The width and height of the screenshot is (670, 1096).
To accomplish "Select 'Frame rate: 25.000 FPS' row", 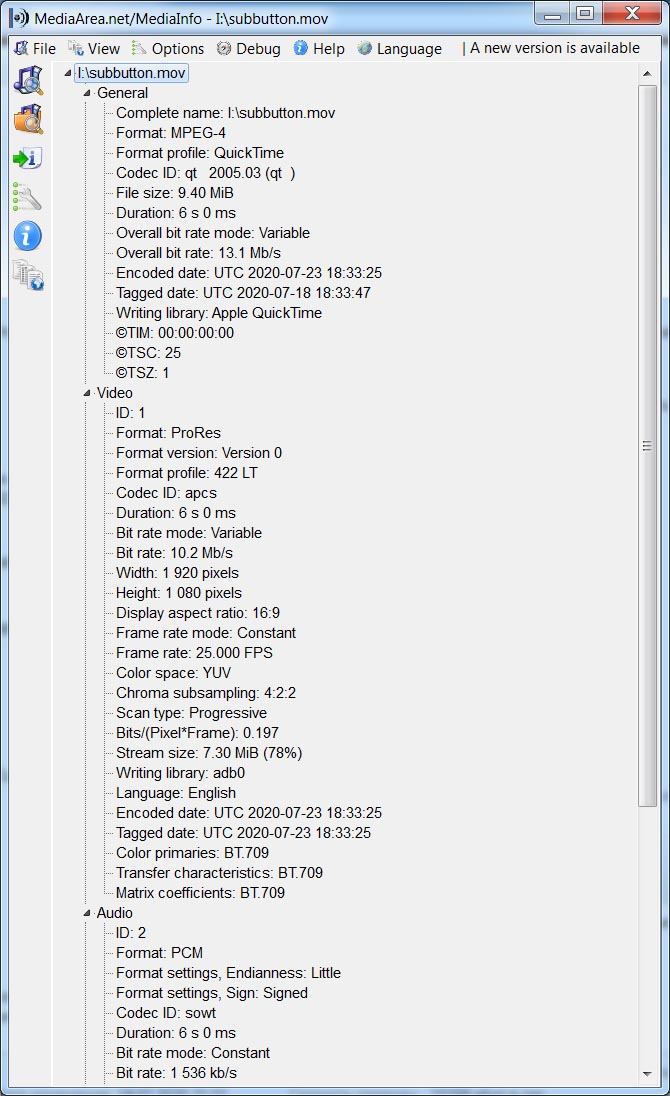I will tap(194, 653).
